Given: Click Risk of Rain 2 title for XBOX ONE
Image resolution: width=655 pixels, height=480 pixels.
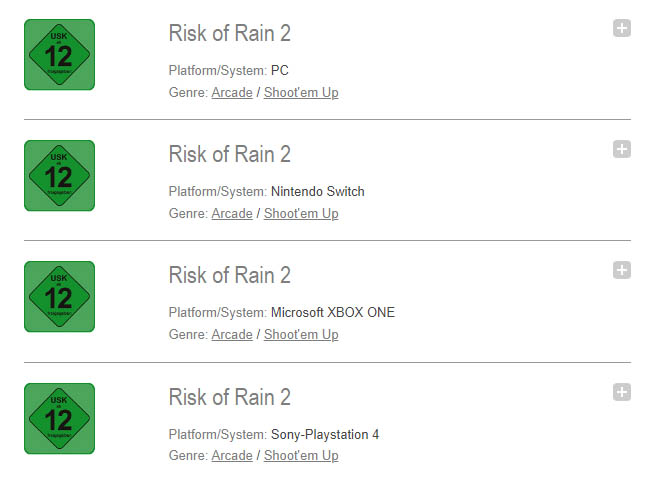Looking at the screenshot, I should tap(230, 275).
